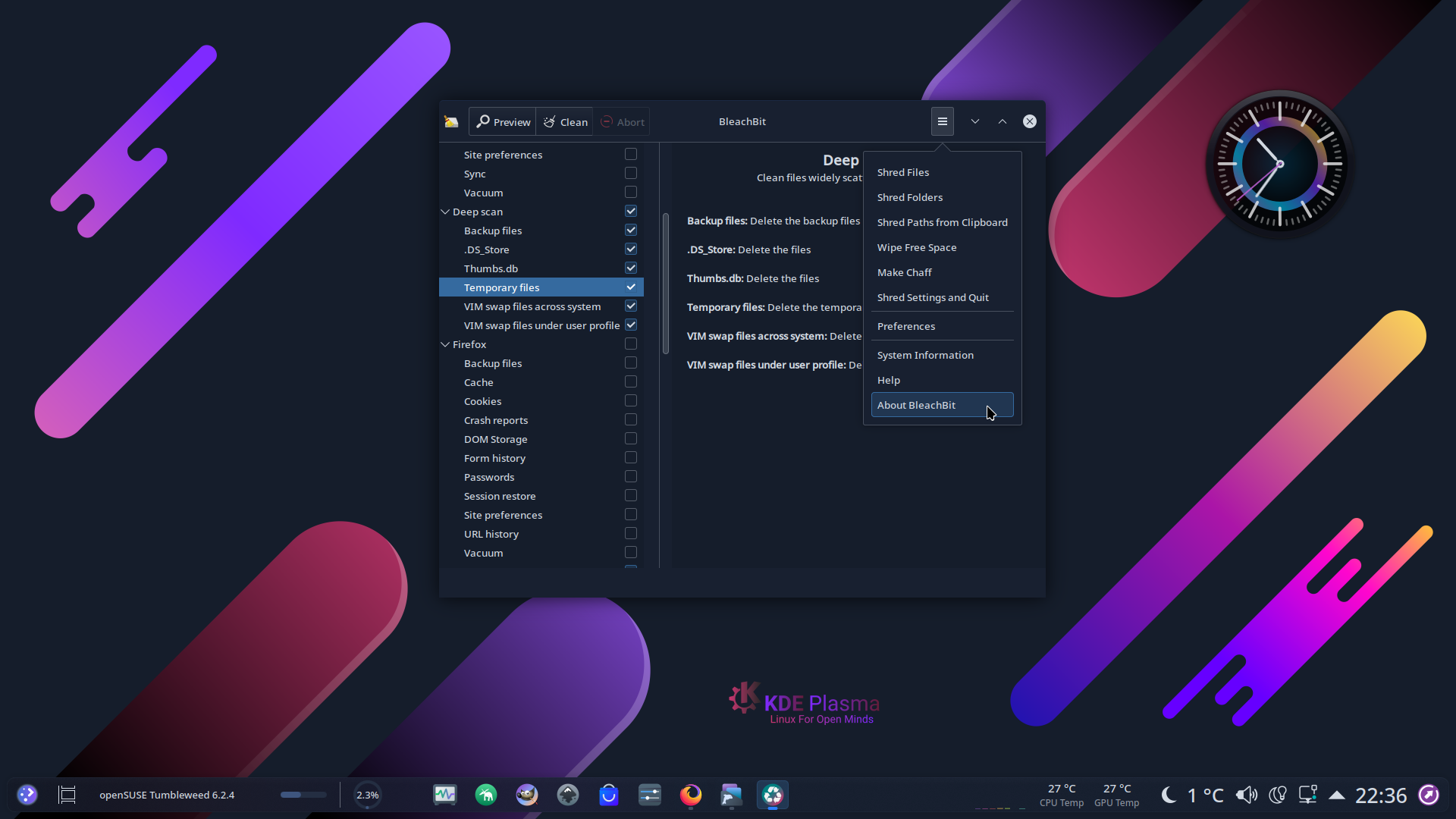Select the Sync tree row
The height and width of the screenshot is (819, 1456).
[x=541, y=174]
